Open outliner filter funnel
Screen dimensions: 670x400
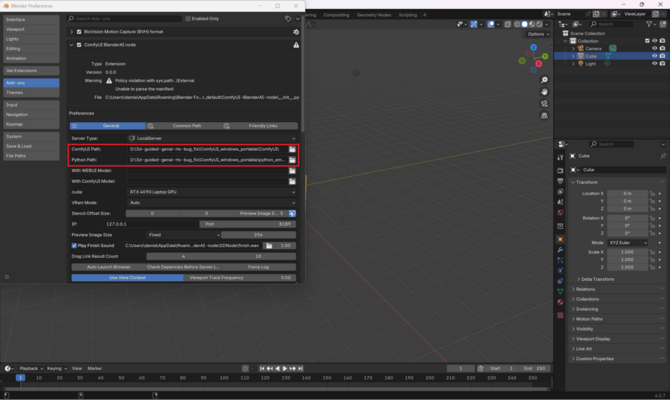pos(649,24)
